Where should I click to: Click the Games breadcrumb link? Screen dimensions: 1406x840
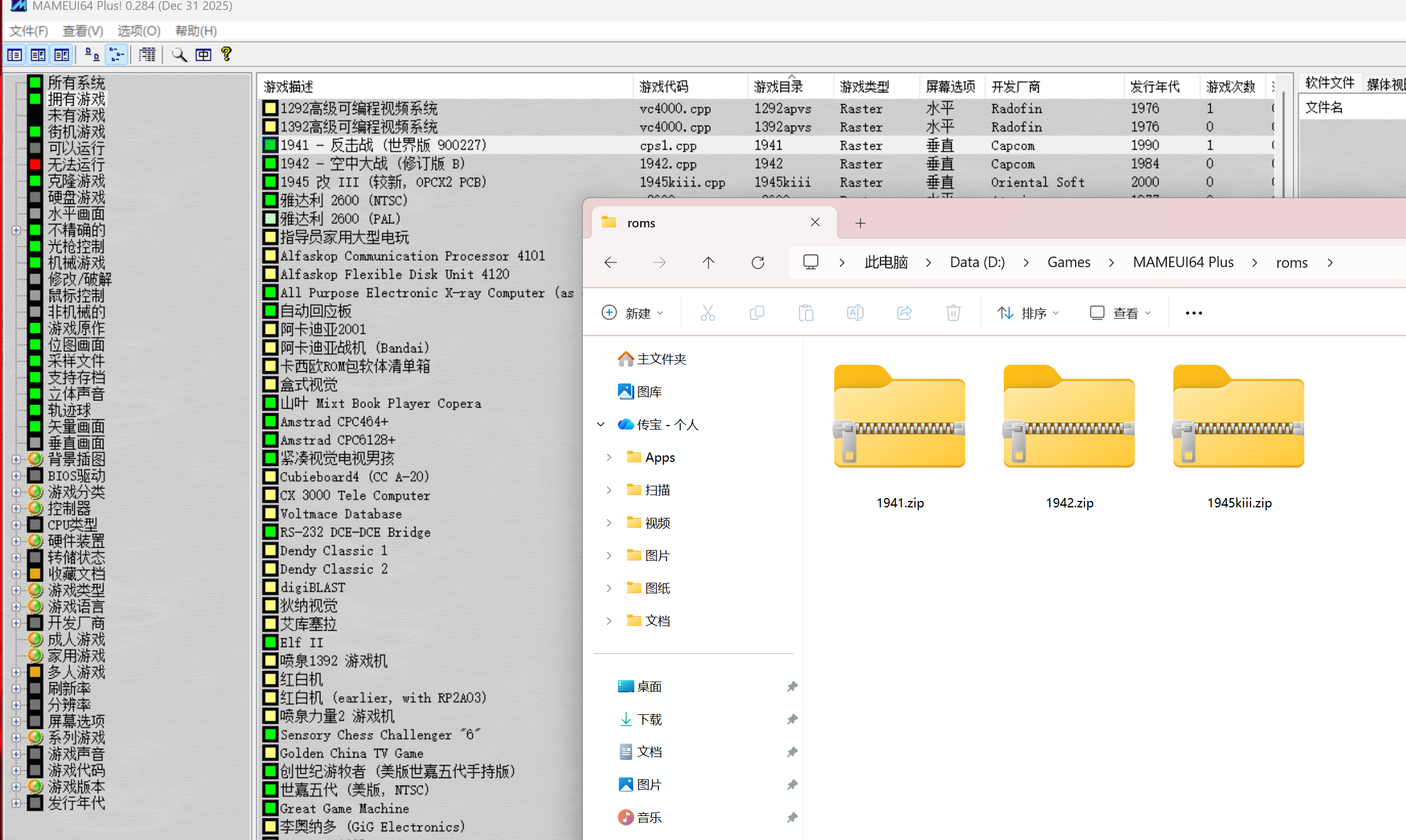click(1069, 262)
